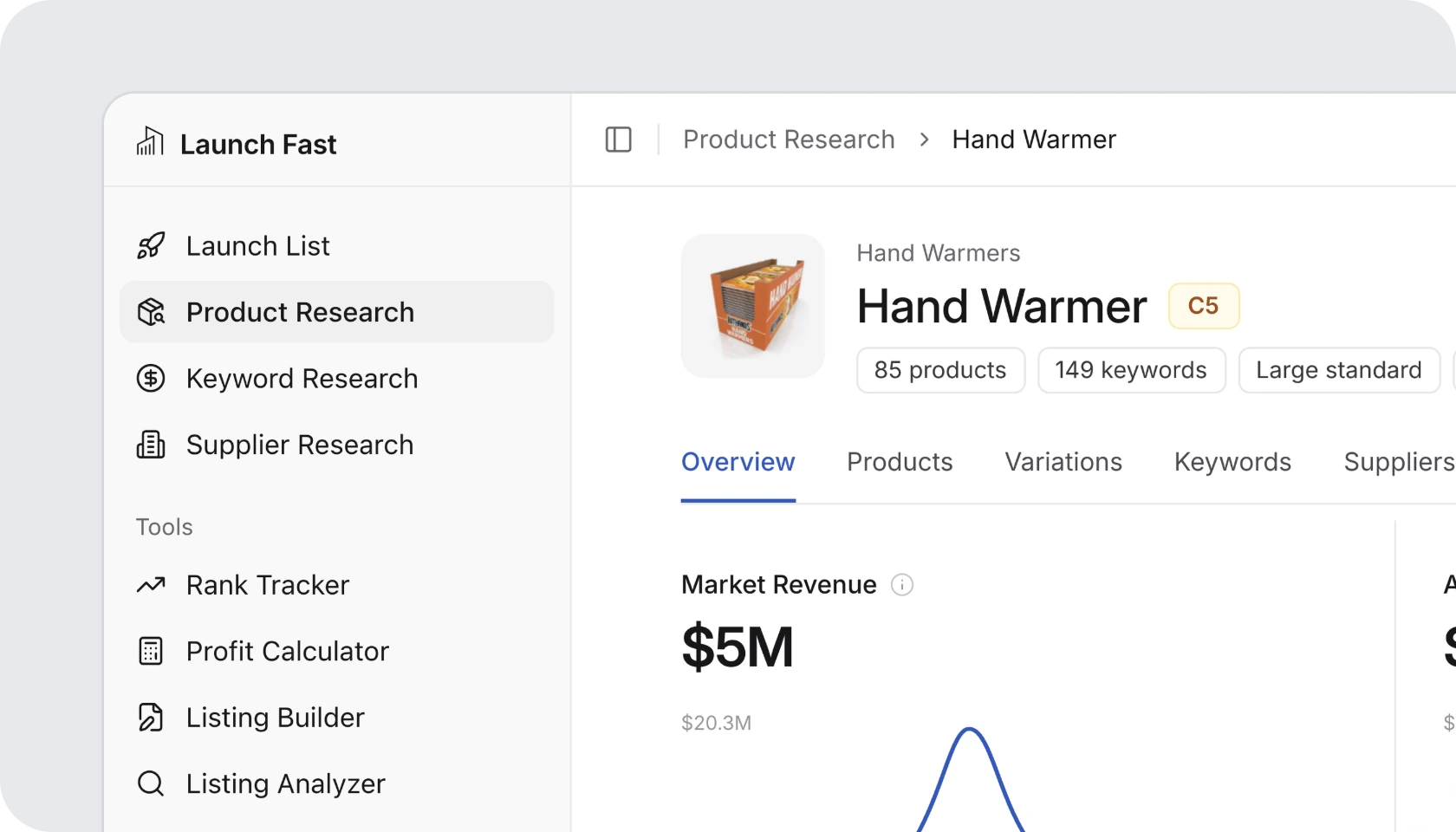Select the Product Research sidebar item
Viewport: 1456px width, 832px height.
[x=336, y=312]
